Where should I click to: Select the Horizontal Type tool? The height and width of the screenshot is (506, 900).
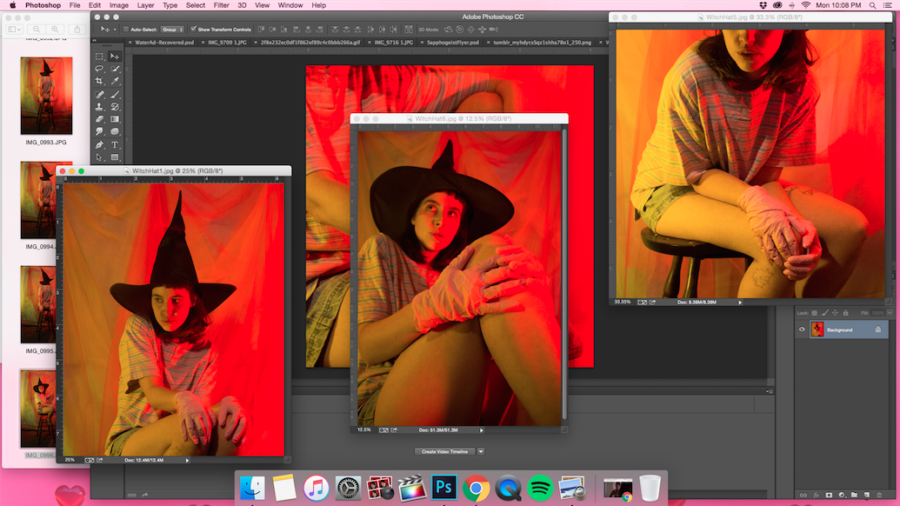pyautogui.click(x=114, y=145)
